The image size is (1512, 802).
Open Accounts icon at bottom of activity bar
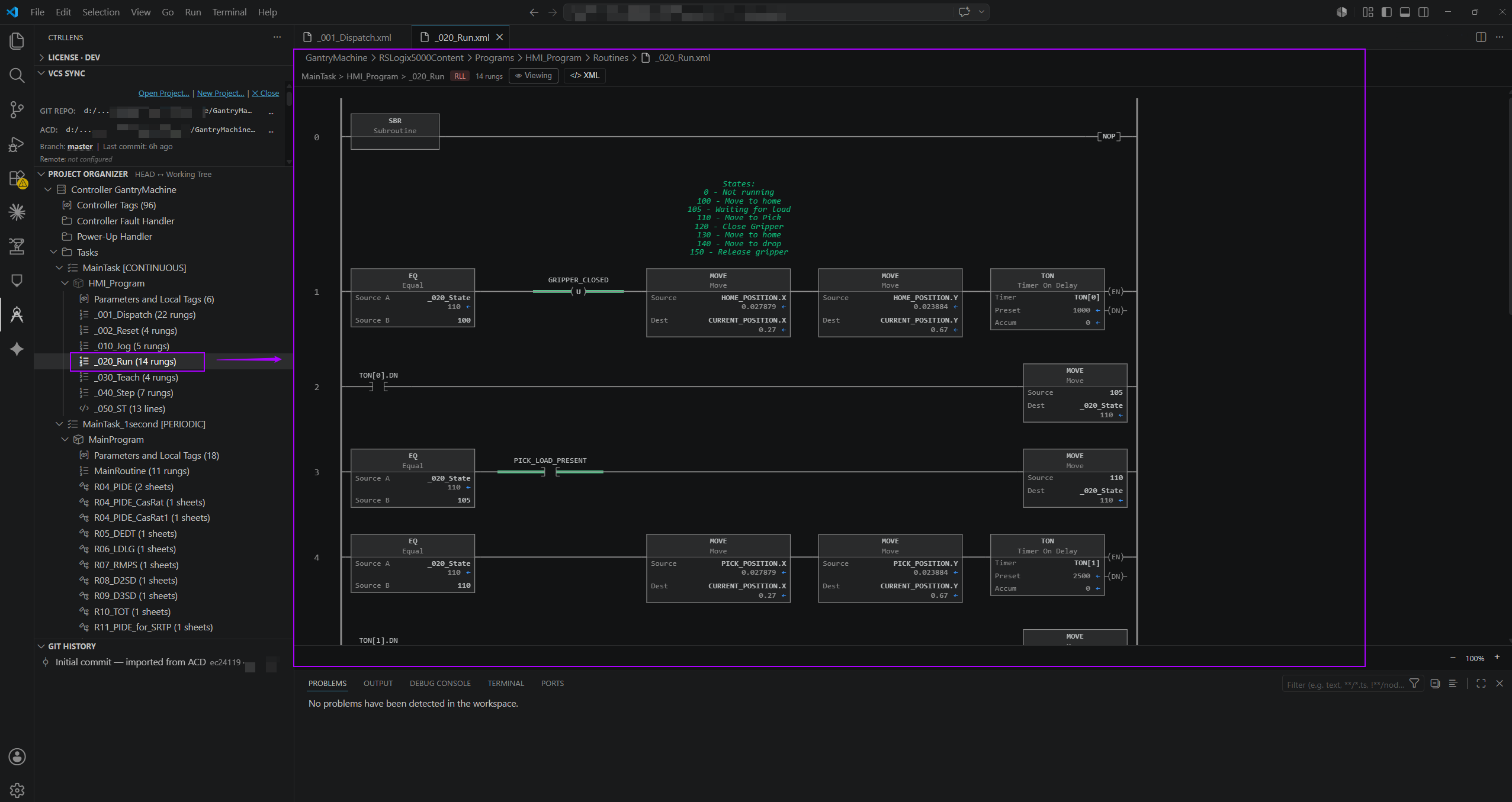17,756
